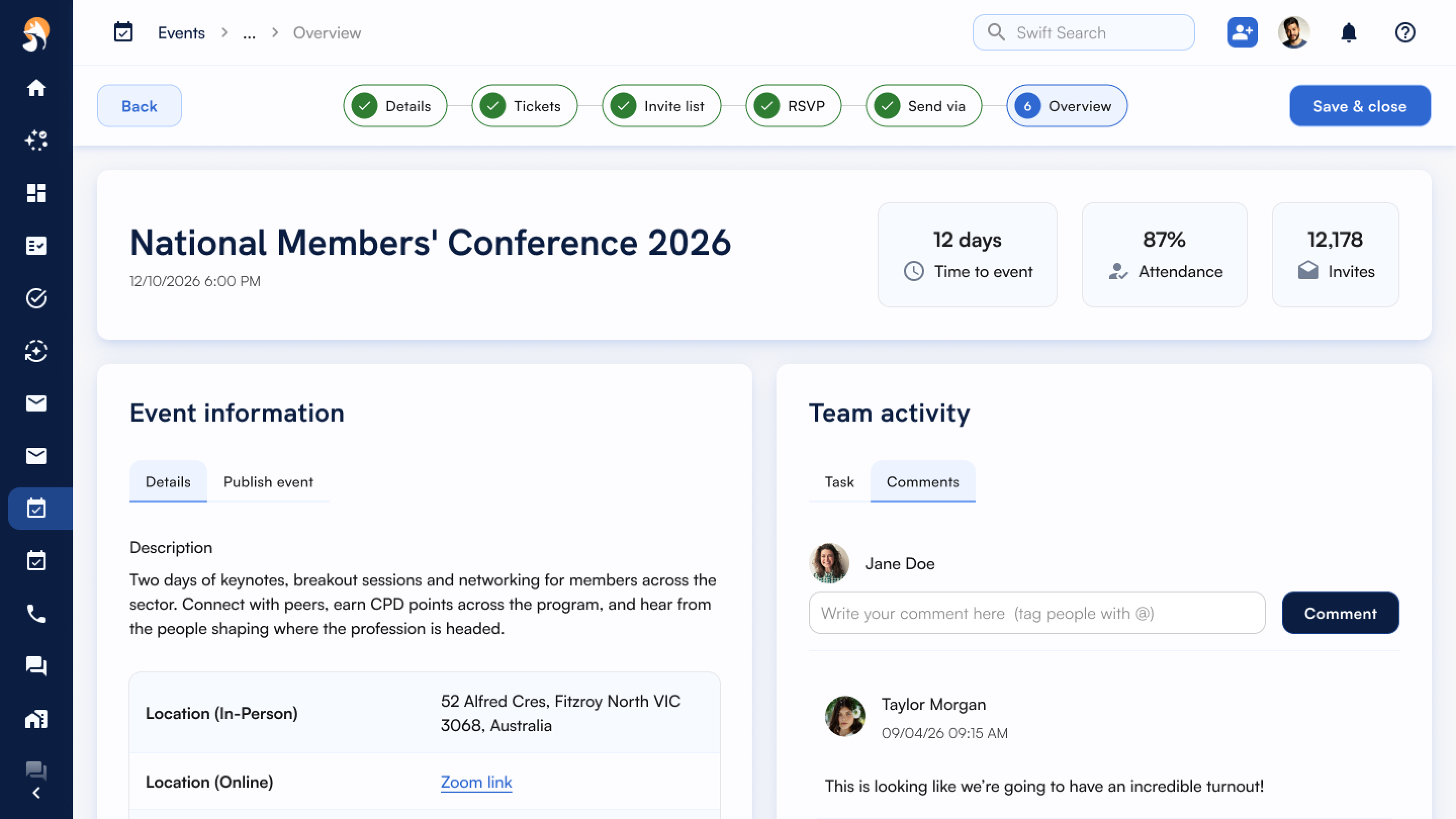Open the house with building sidebar icon
1456x819 pixels.
36,718
